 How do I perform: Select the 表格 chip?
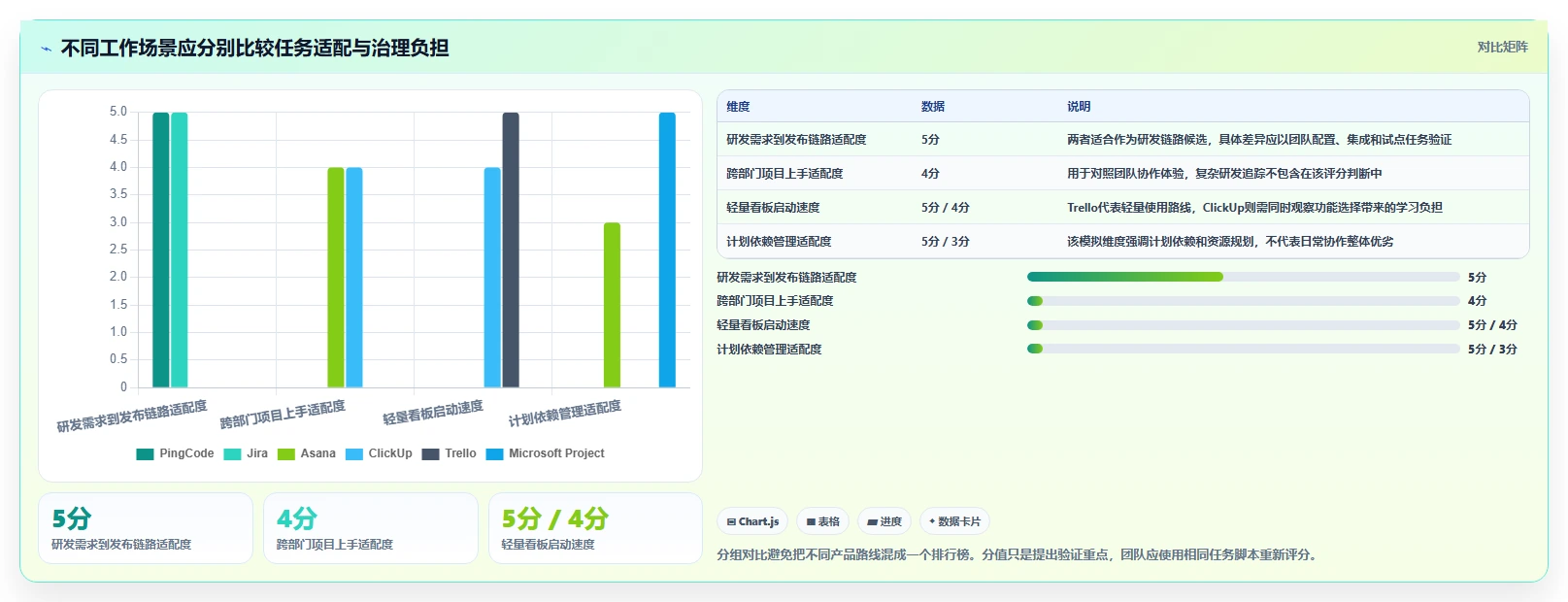point(822,521)
